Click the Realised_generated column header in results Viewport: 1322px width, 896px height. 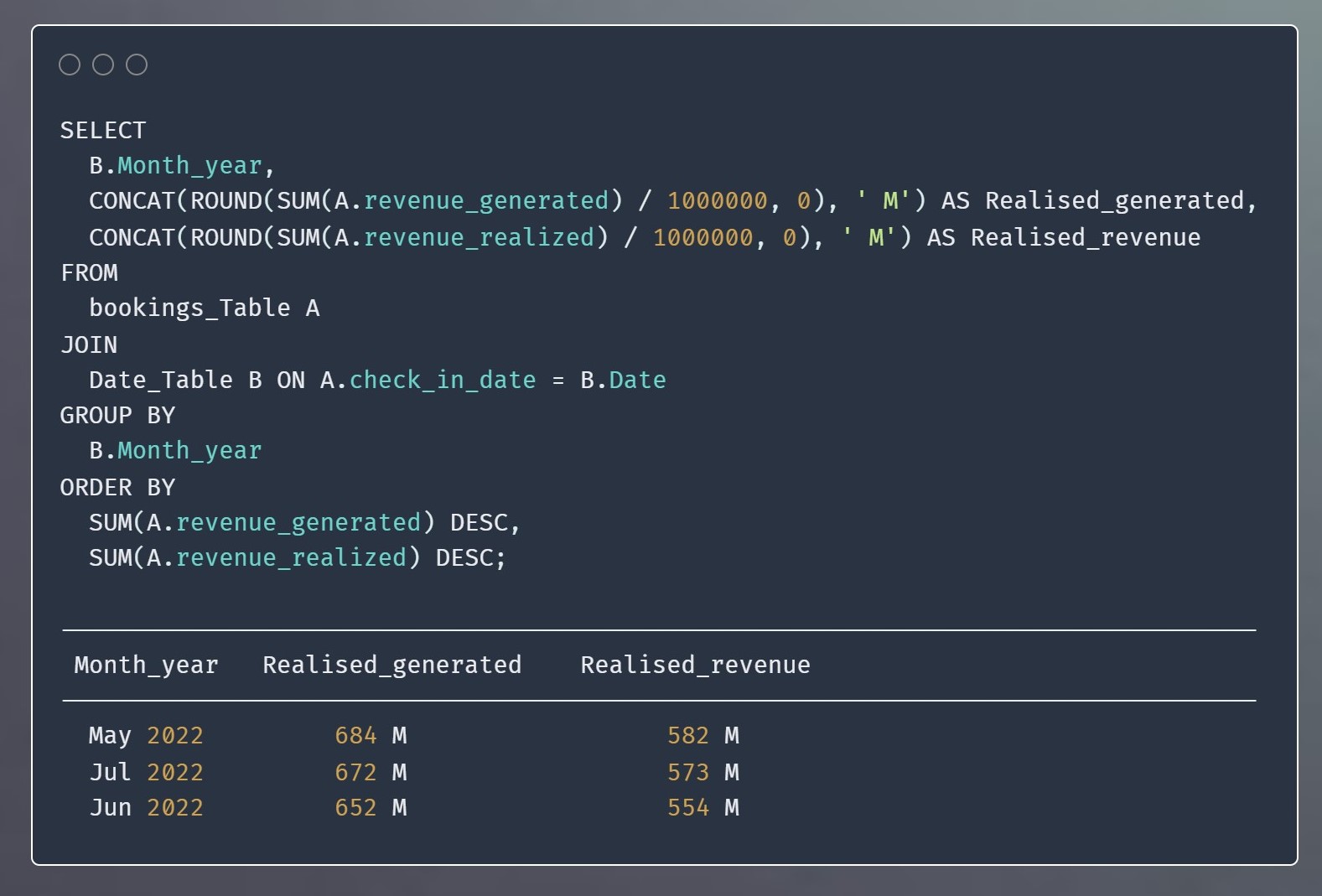[x=391, y=665]
